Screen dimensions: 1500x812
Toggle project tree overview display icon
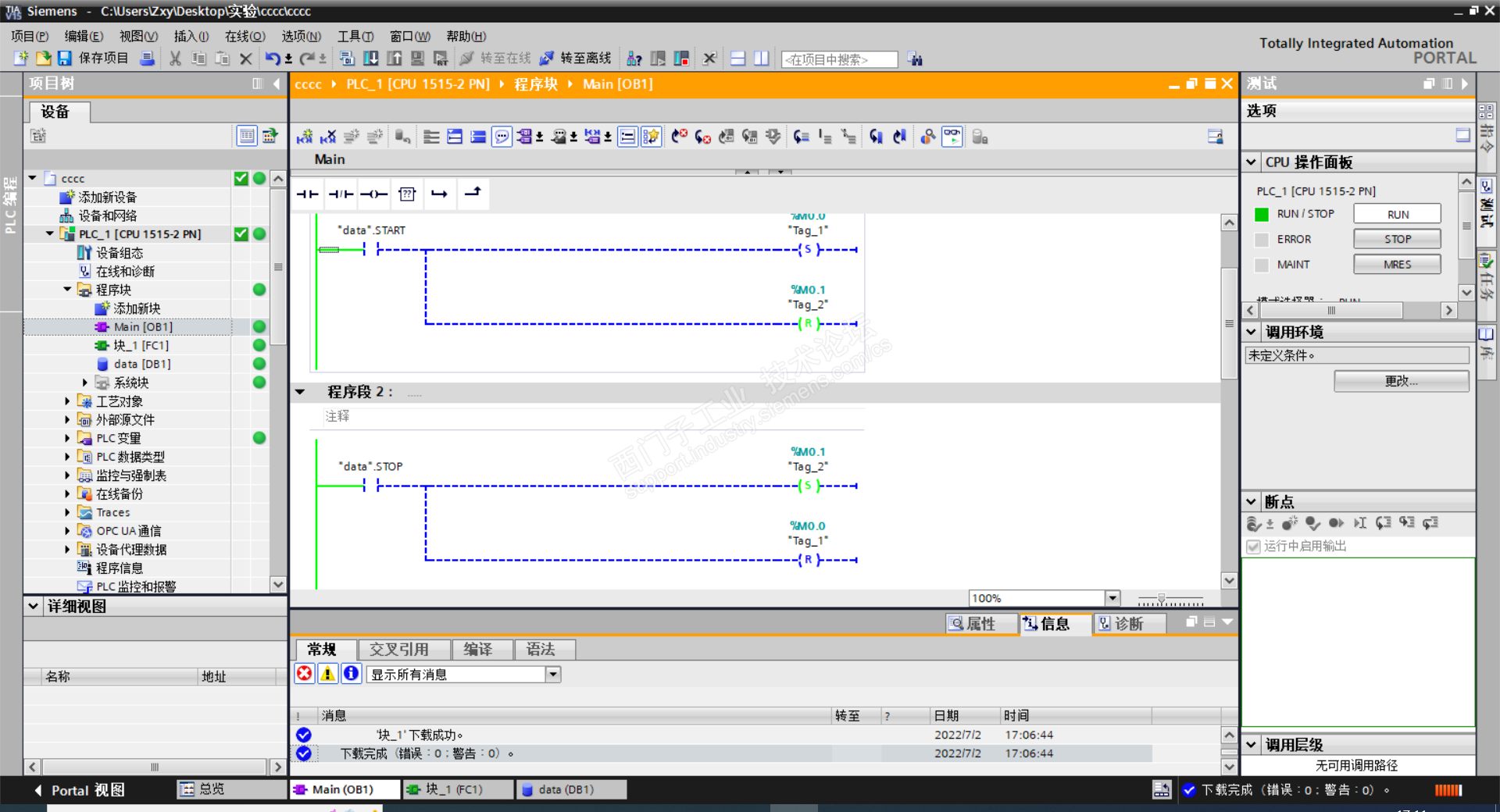(x=247, y=136)
